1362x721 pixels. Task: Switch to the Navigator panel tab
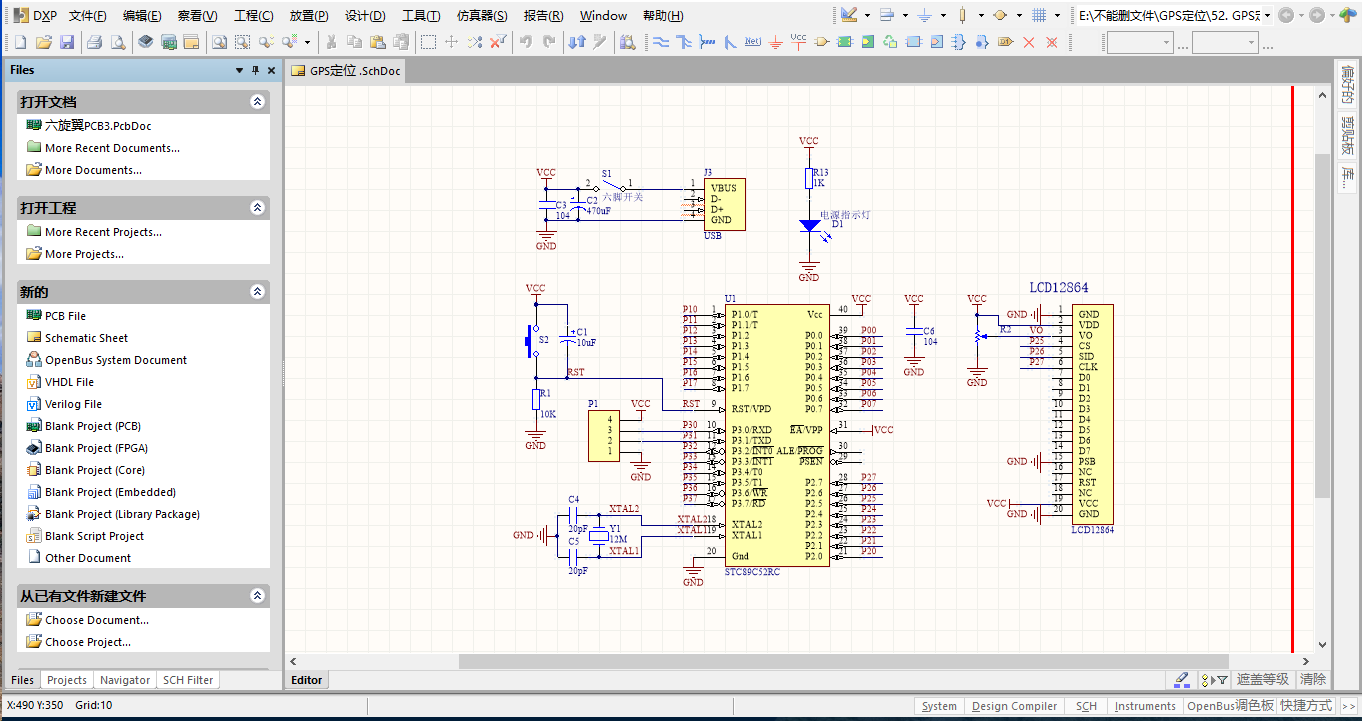coord(125,680)
